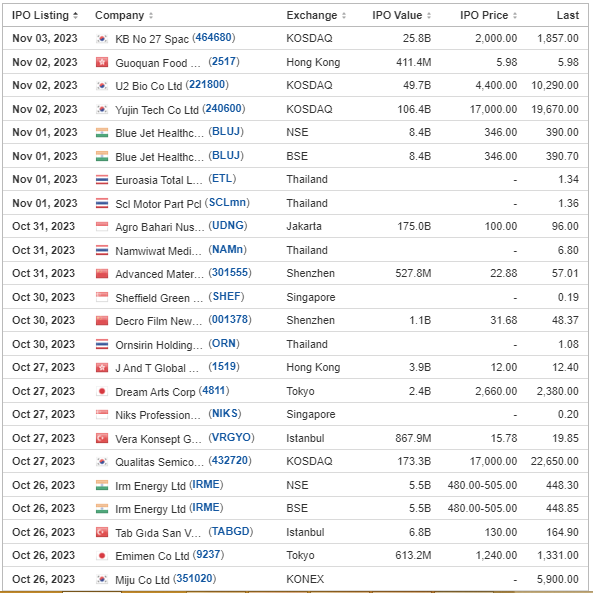Click Hong Kong flag beside J And T Global

pos(102,368)
